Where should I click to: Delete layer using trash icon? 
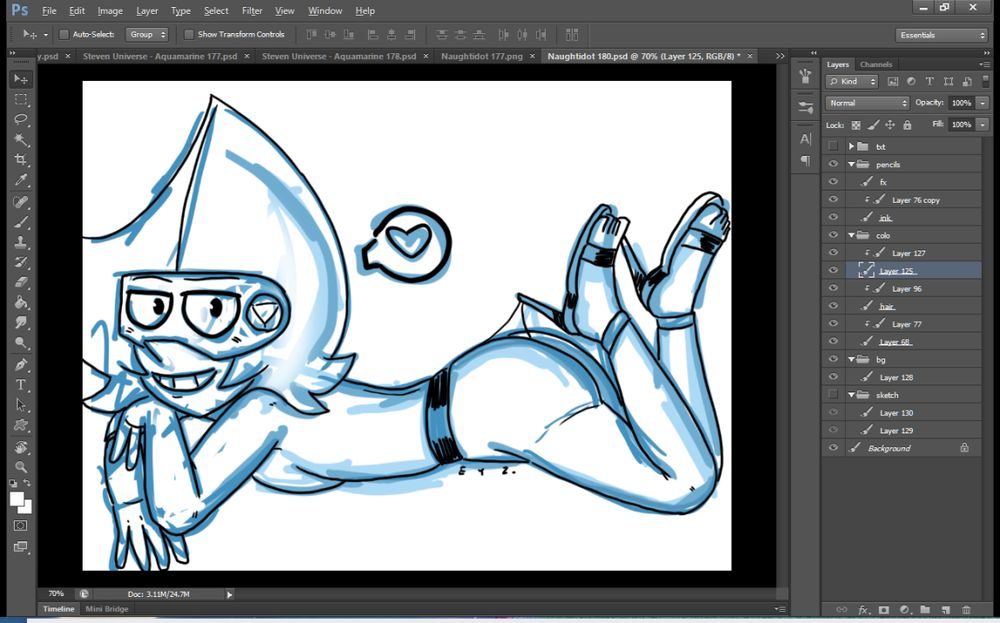[966, 609]
